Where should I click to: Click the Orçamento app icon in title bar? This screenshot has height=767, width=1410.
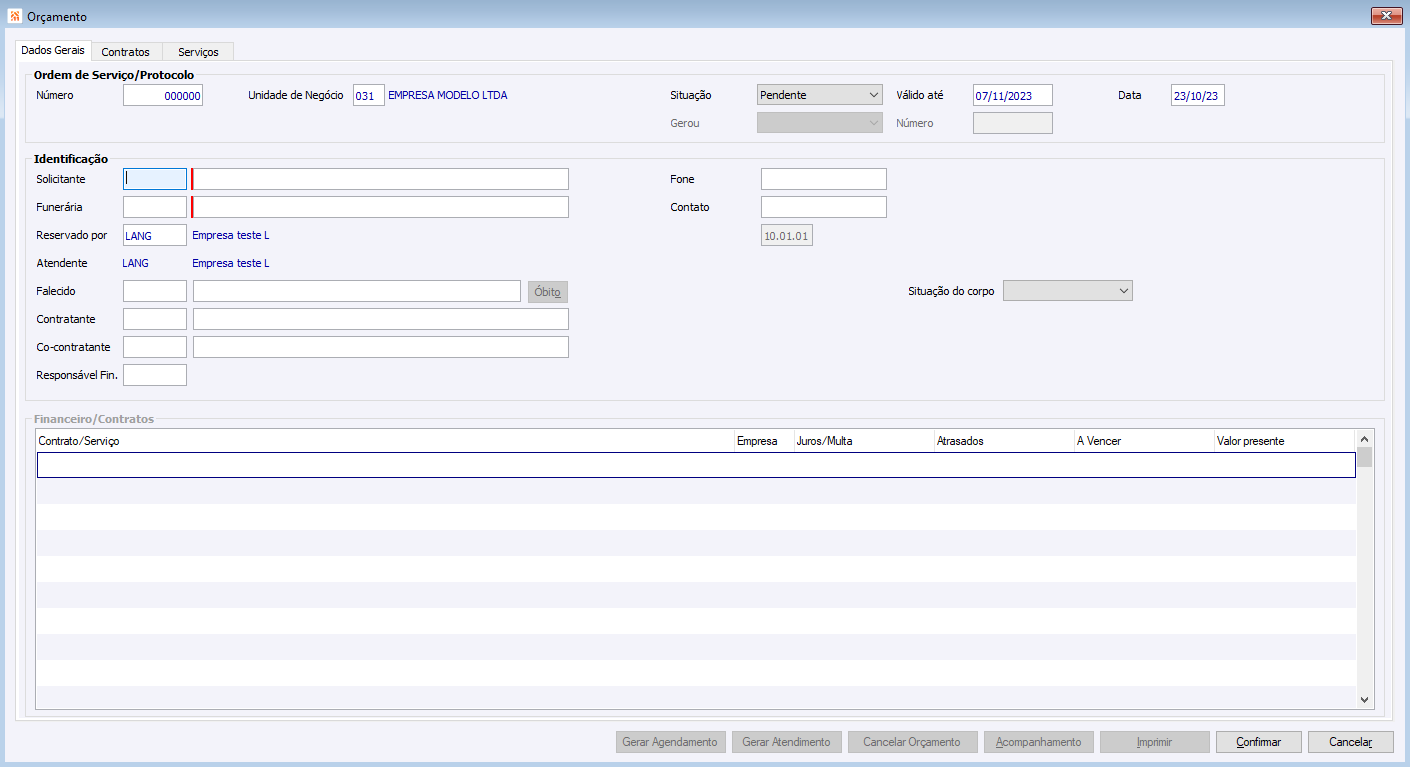tap(14, 16)
